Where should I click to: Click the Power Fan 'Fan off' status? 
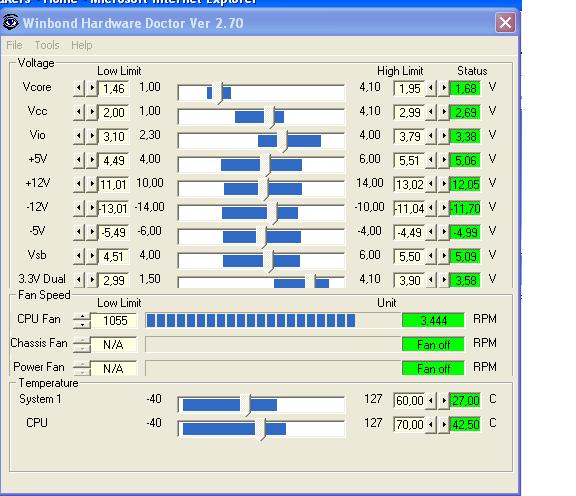(x=433, y=368)
